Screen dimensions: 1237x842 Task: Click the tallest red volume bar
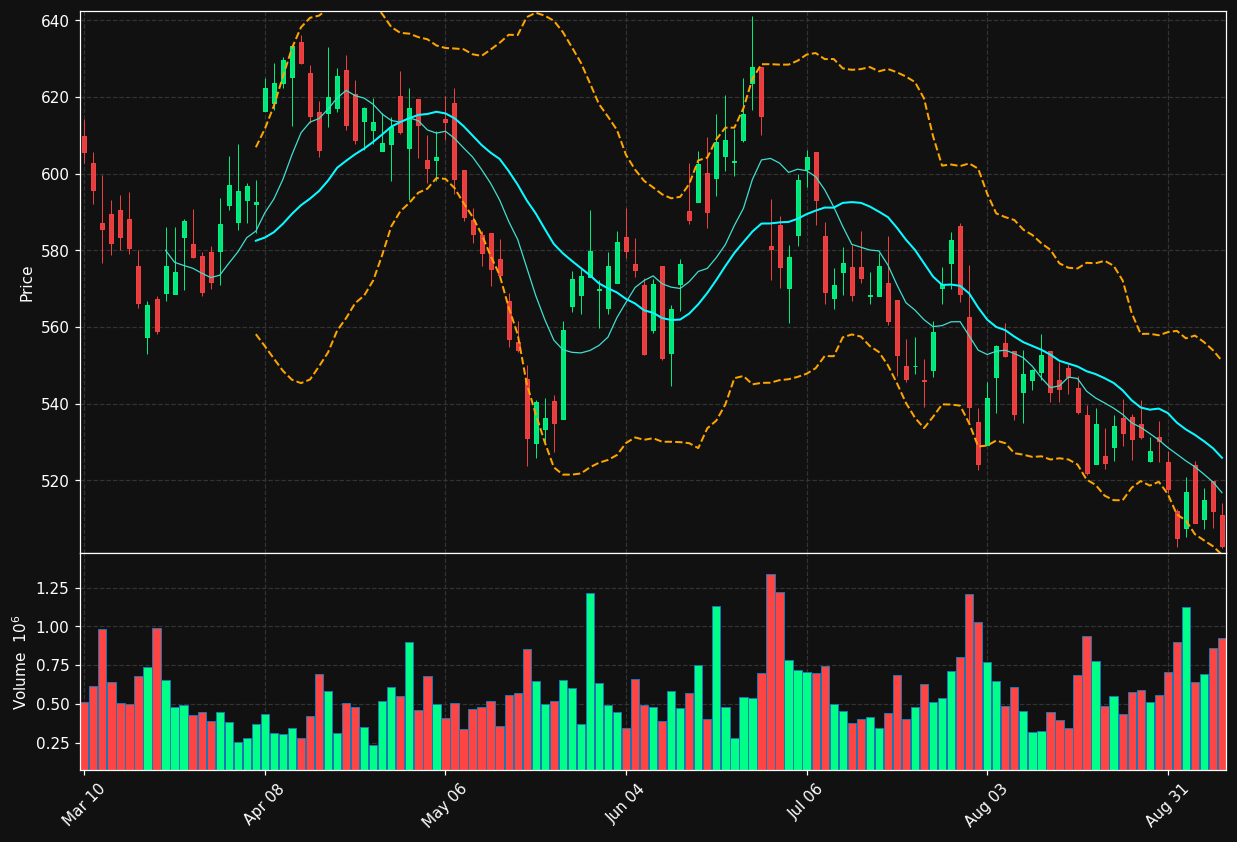[771, 672]
